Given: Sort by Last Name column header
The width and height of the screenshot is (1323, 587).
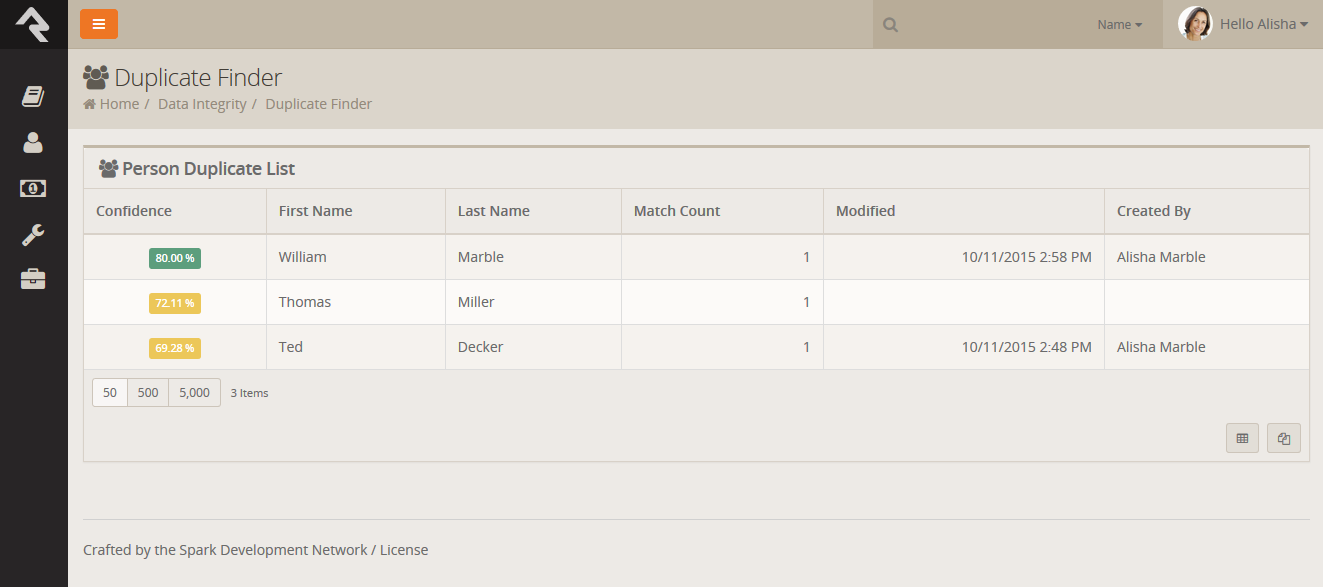Looking at the screenshot, I should pos(494,211).
